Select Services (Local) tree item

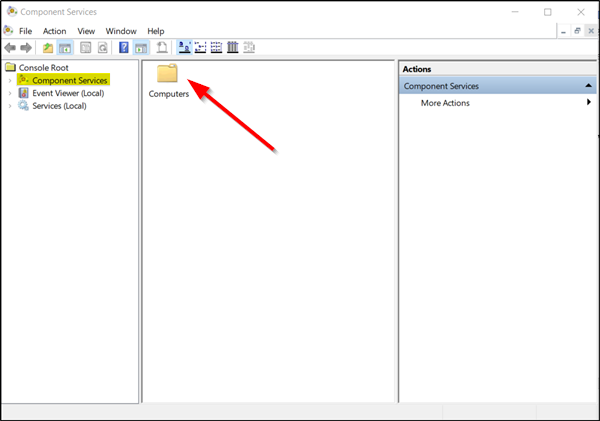[x=59, y=106]
